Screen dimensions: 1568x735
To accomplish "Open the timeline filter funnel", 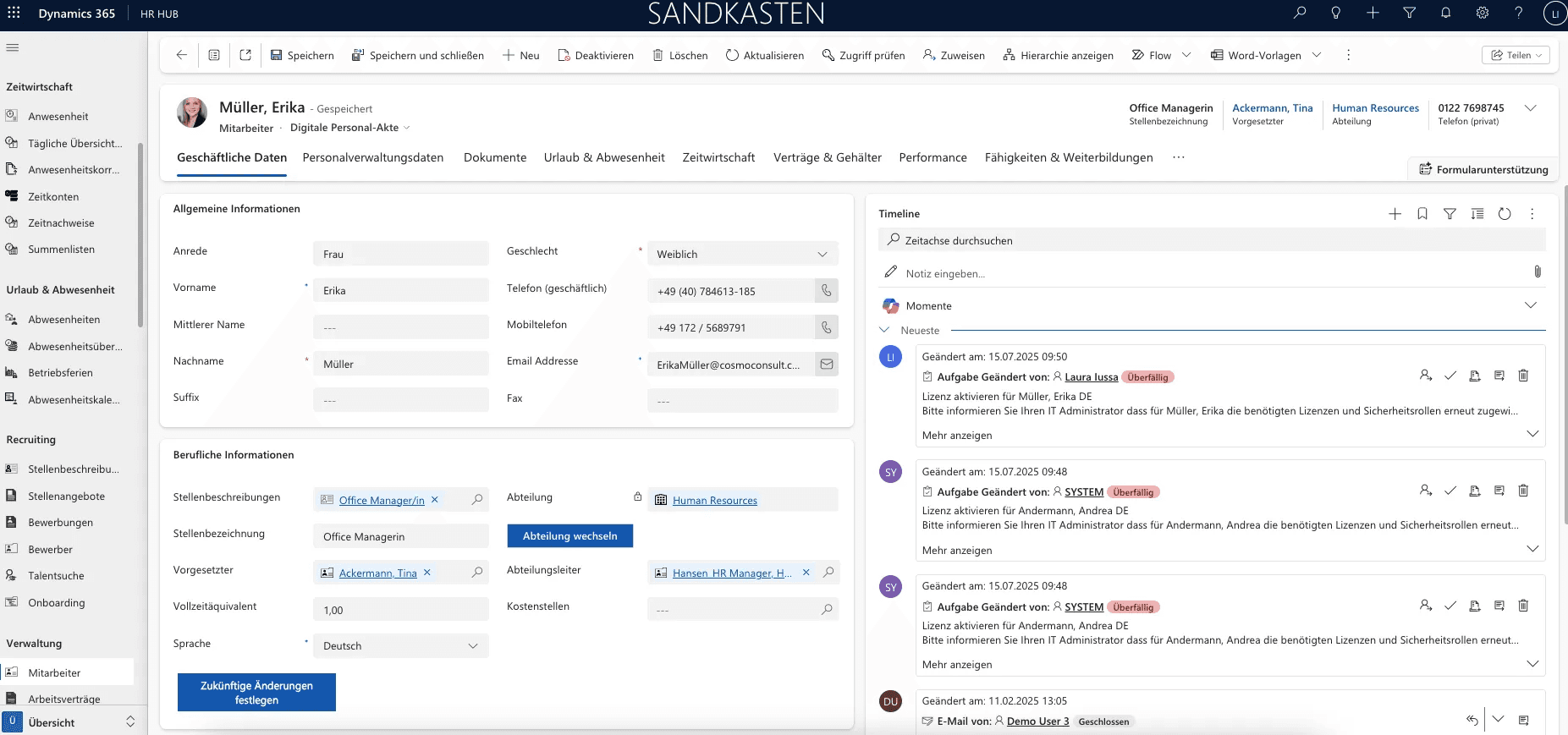I will coord(1450,214).
